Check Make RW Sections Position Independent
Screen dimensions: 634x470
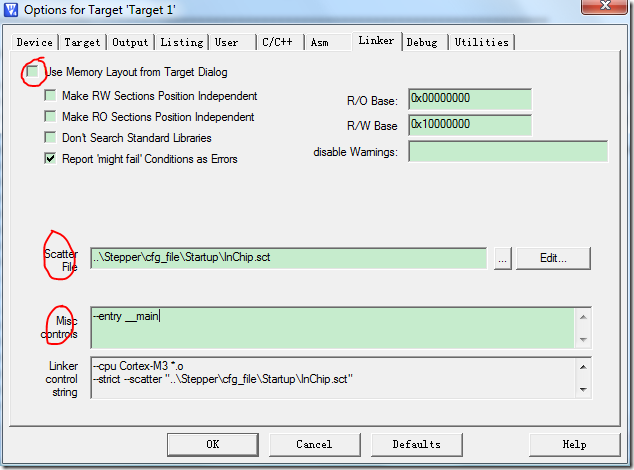click(50, 95)
